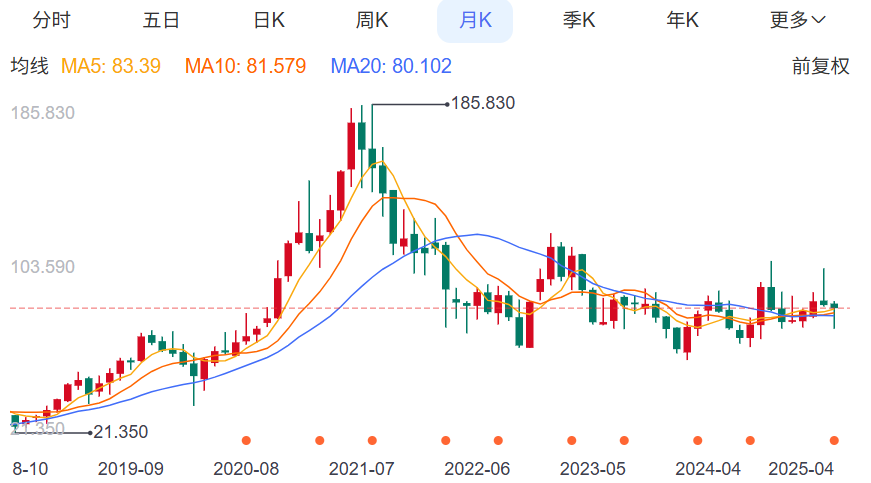Switch to the 季K tab

(x=579, y=21)
